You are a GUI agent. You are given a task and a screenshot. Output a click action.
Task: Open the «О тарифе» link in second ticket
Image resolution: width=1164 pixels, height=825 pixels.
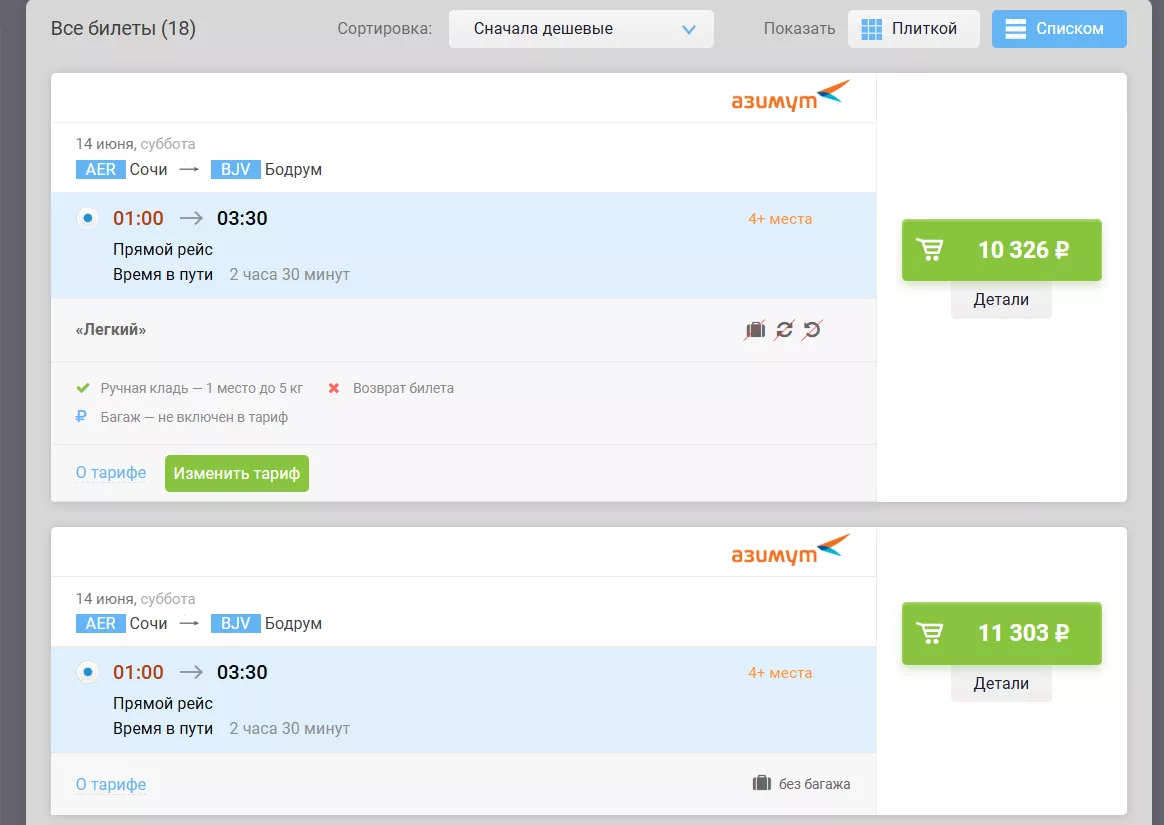pyautogui.click(x=111, y=784)
